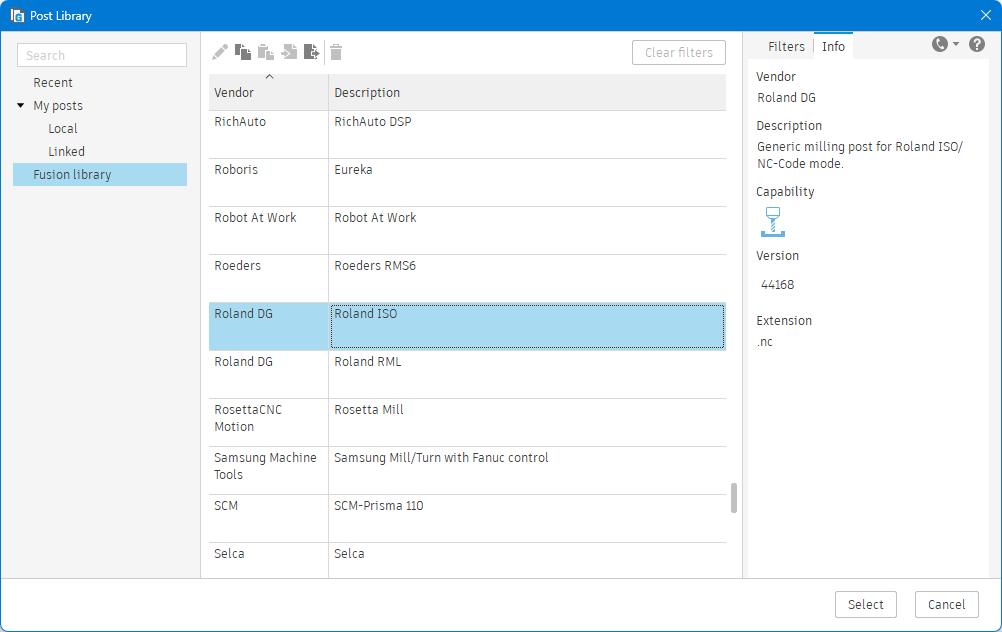Sort by the Vendor column header
The width and height of the screenshot is (1002, 632).
tap(268, 93)
